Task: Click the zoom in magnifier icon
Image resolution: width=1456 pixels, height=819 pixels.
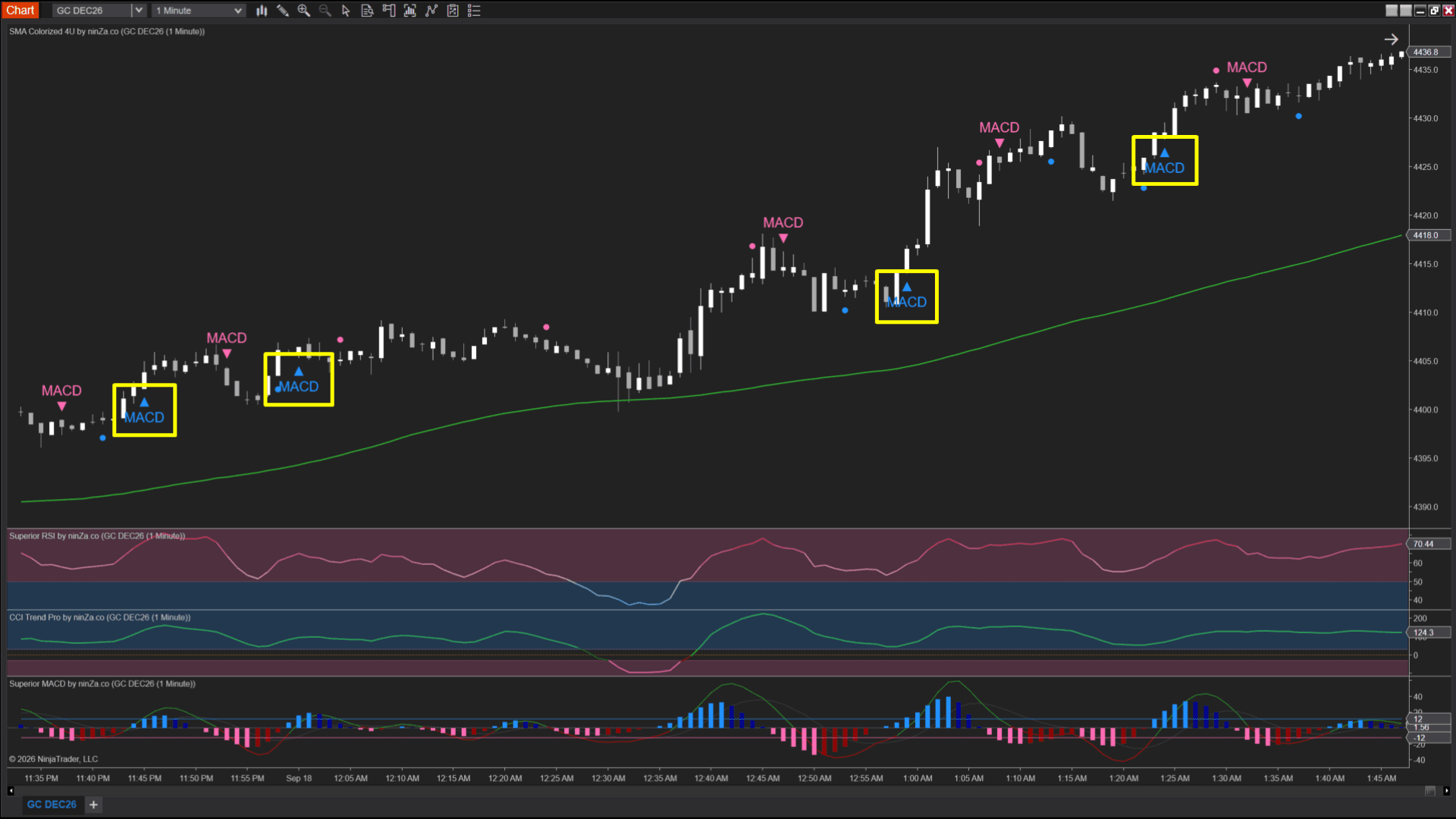Action: (304, 11)
